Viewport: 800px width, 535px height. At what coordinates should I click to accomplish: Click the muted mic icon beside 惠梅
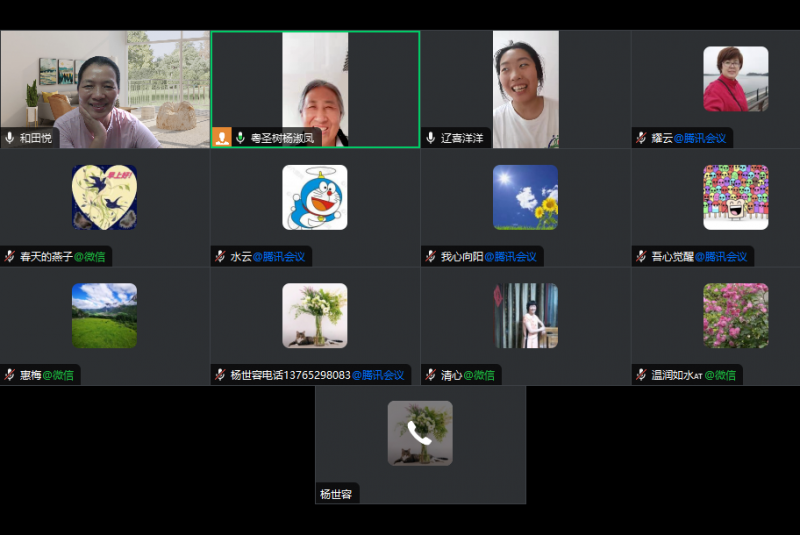[10, 375]
